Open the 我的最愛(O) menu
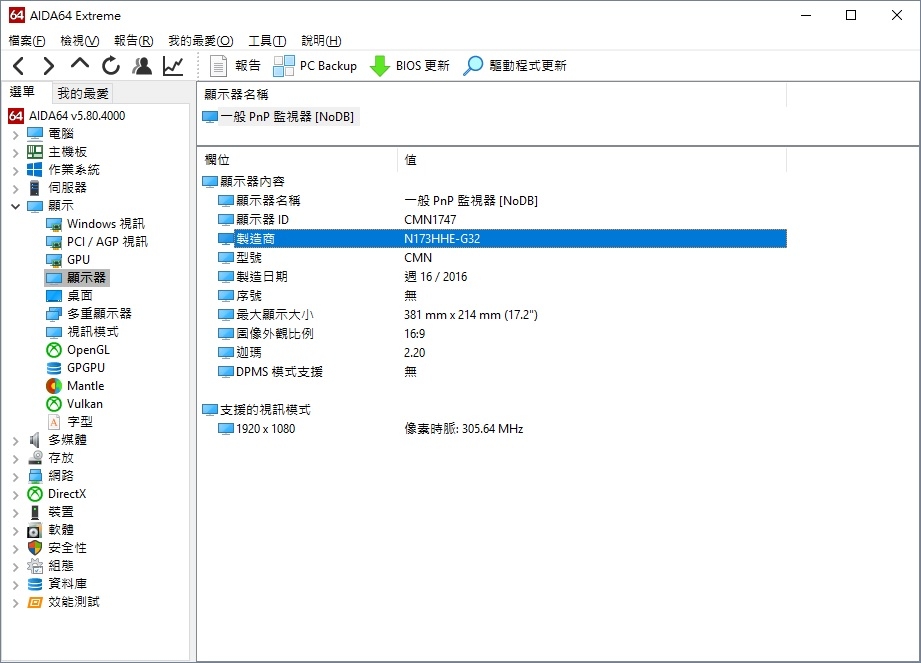This screenshot has width=921, height=663. click(201, 41)
